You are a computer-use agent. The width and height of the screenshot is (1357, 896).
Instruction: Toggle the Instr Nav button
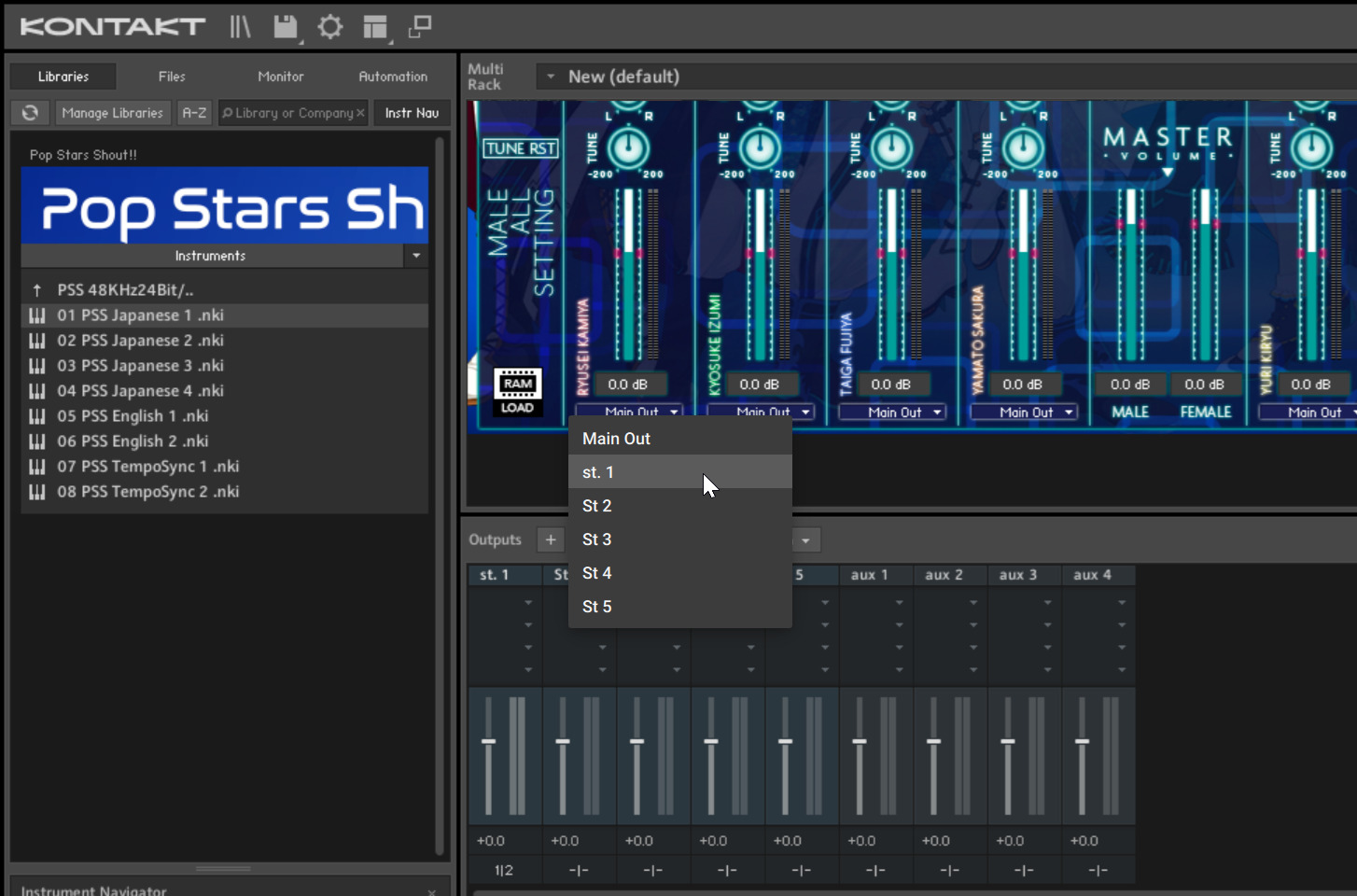tap(412, 113)
